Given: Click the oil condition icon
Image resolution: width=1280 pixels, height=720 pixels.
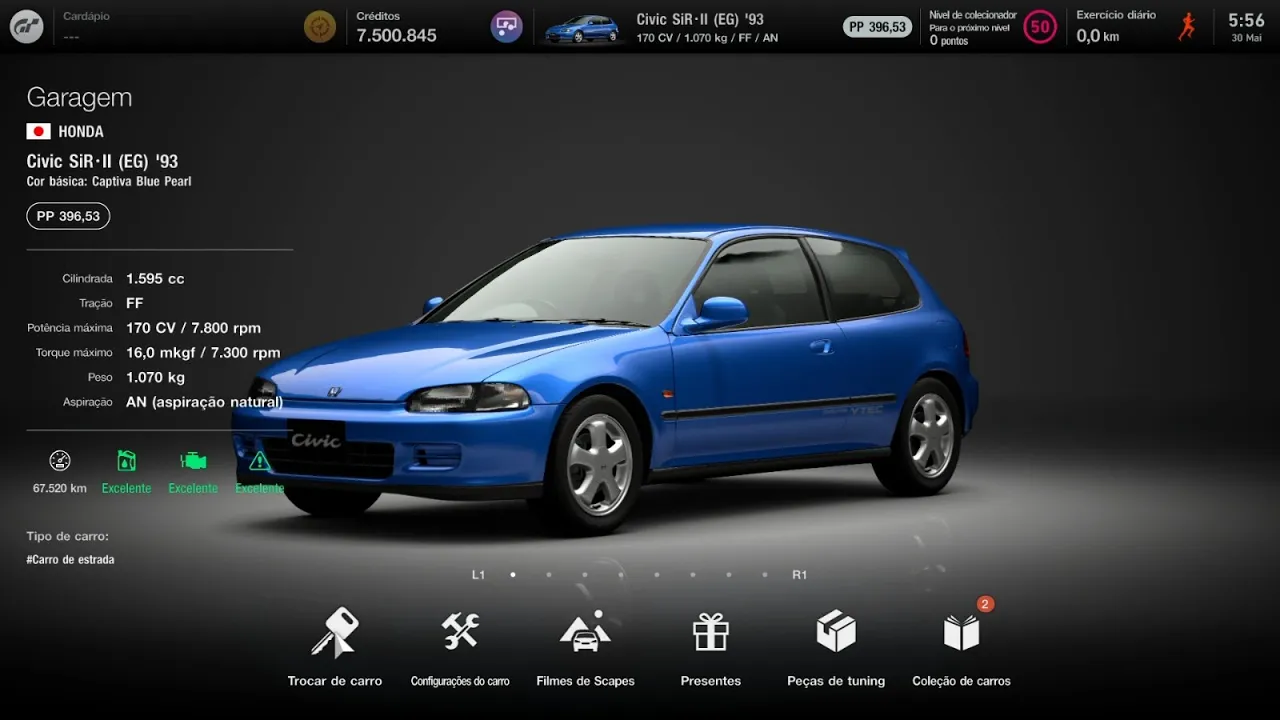Looking at the screenshot, I should pos(126,461).
